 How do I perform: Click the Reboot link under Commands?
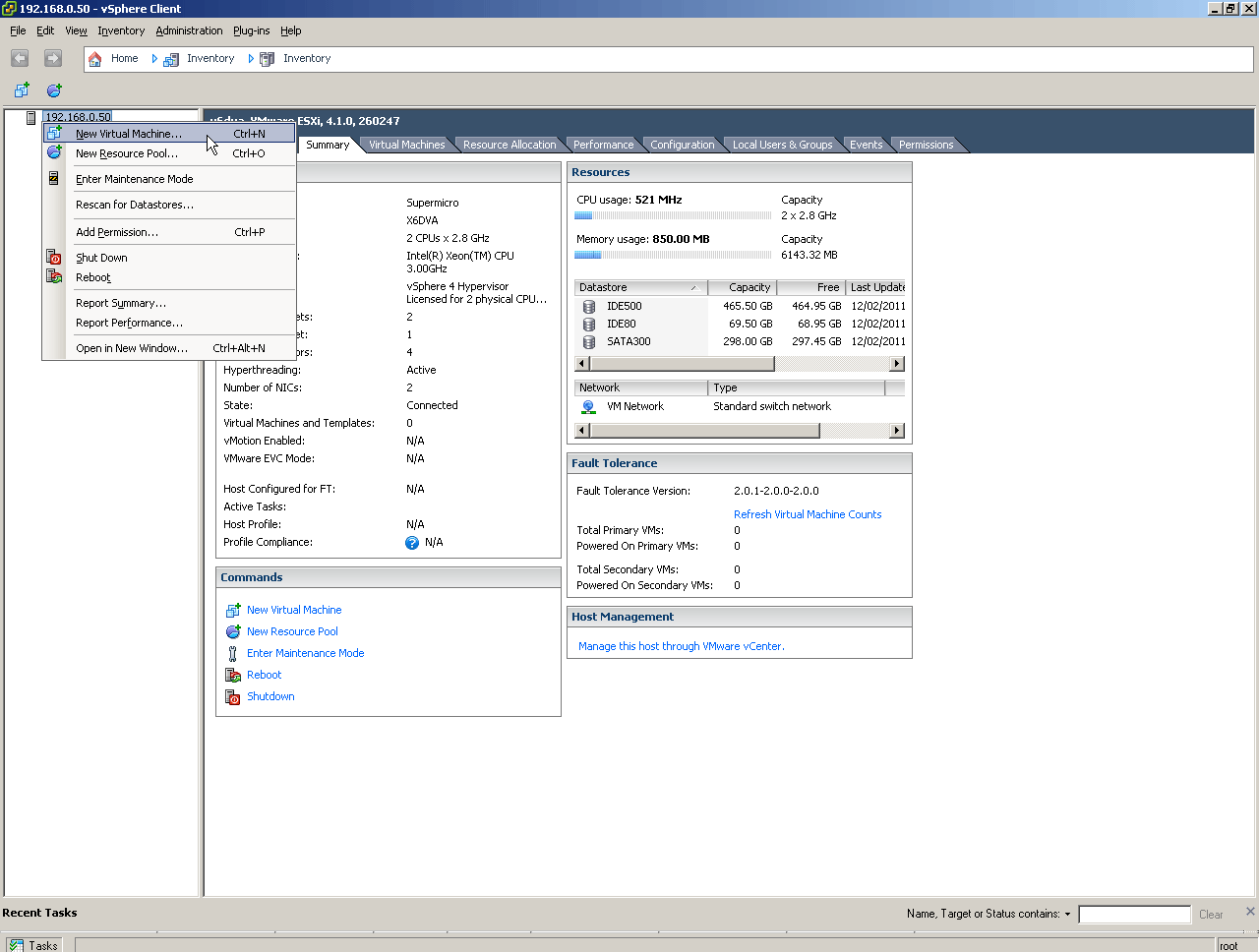(x=264, y=676)
